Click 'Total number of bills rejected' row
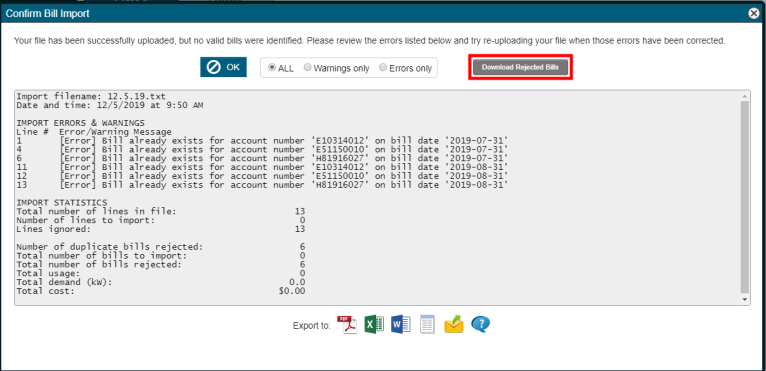766x371 pixels. point(161,264)
